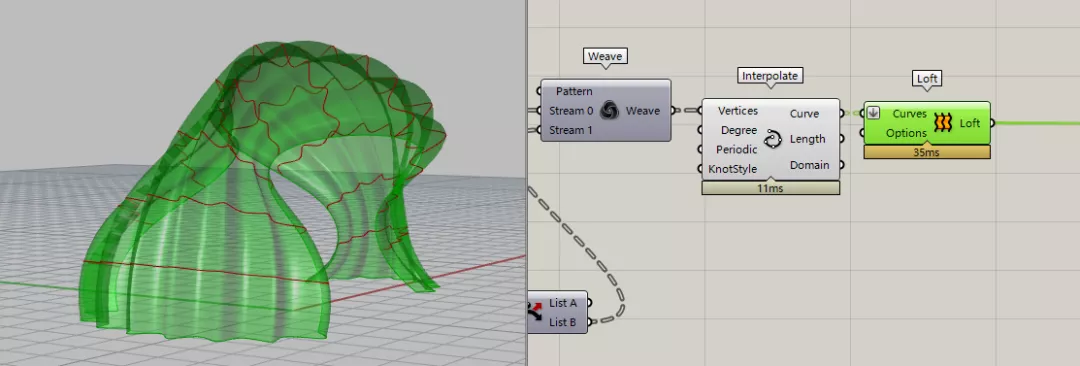Click the orange Loft component icon
Screen dimensions: 1080x366
[x=943, y=123]
